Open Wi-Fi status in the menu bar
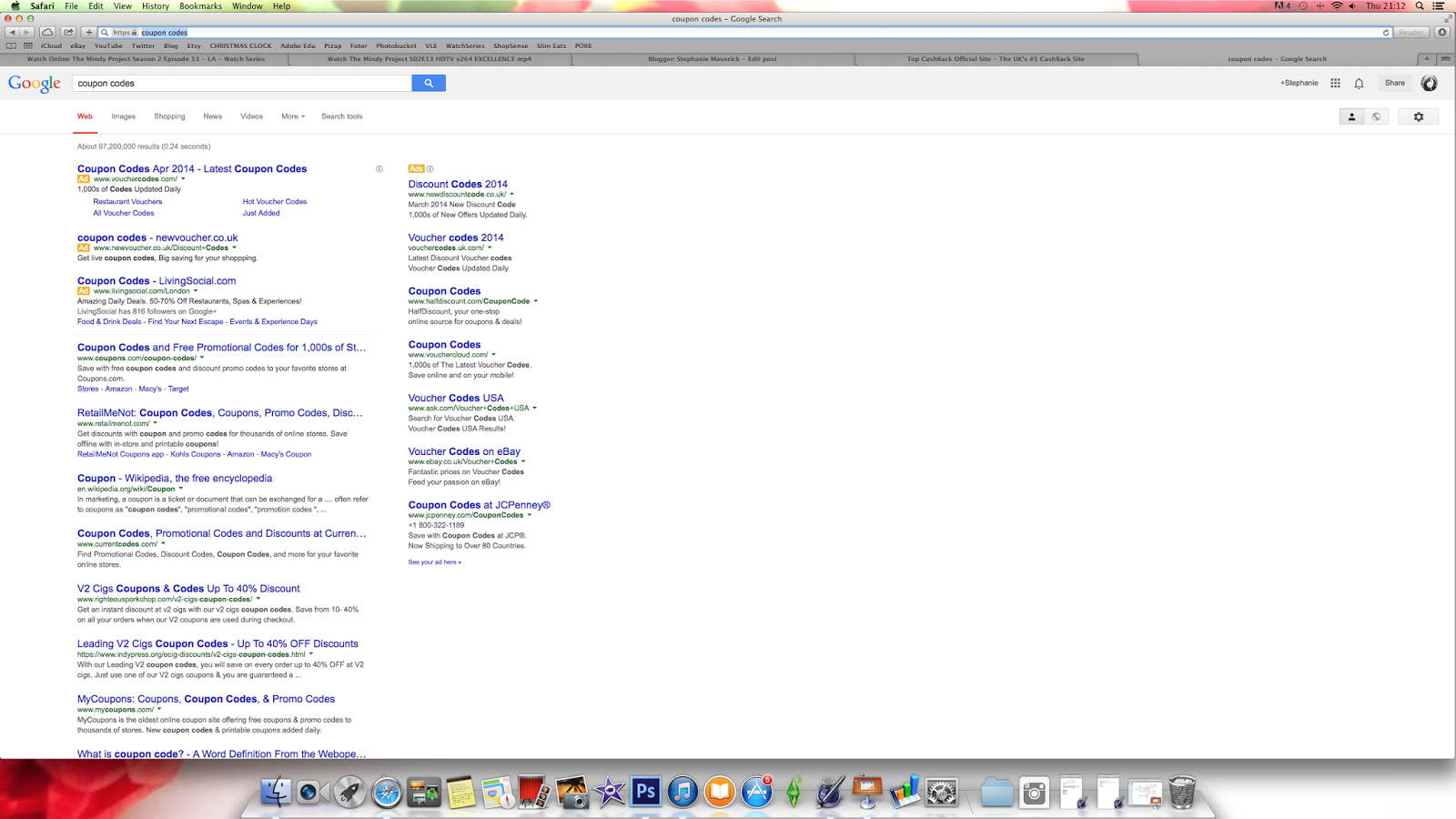The width and height of the screenshot is (1456, 819). click(1337, 6)
